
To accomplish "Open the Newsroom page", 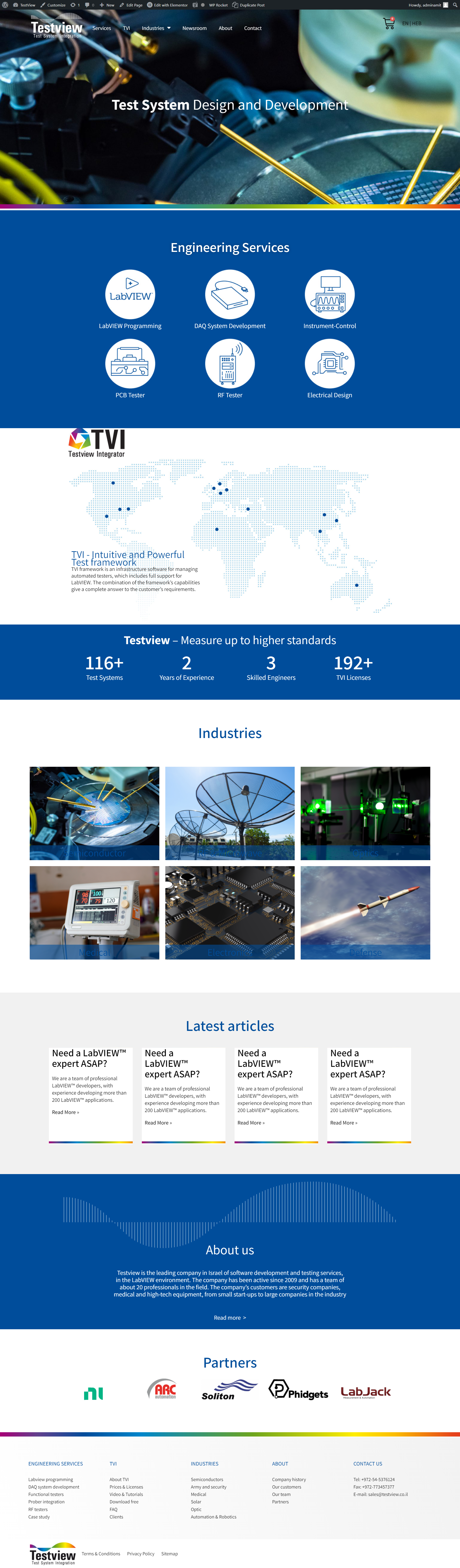I will coord(194,28).
